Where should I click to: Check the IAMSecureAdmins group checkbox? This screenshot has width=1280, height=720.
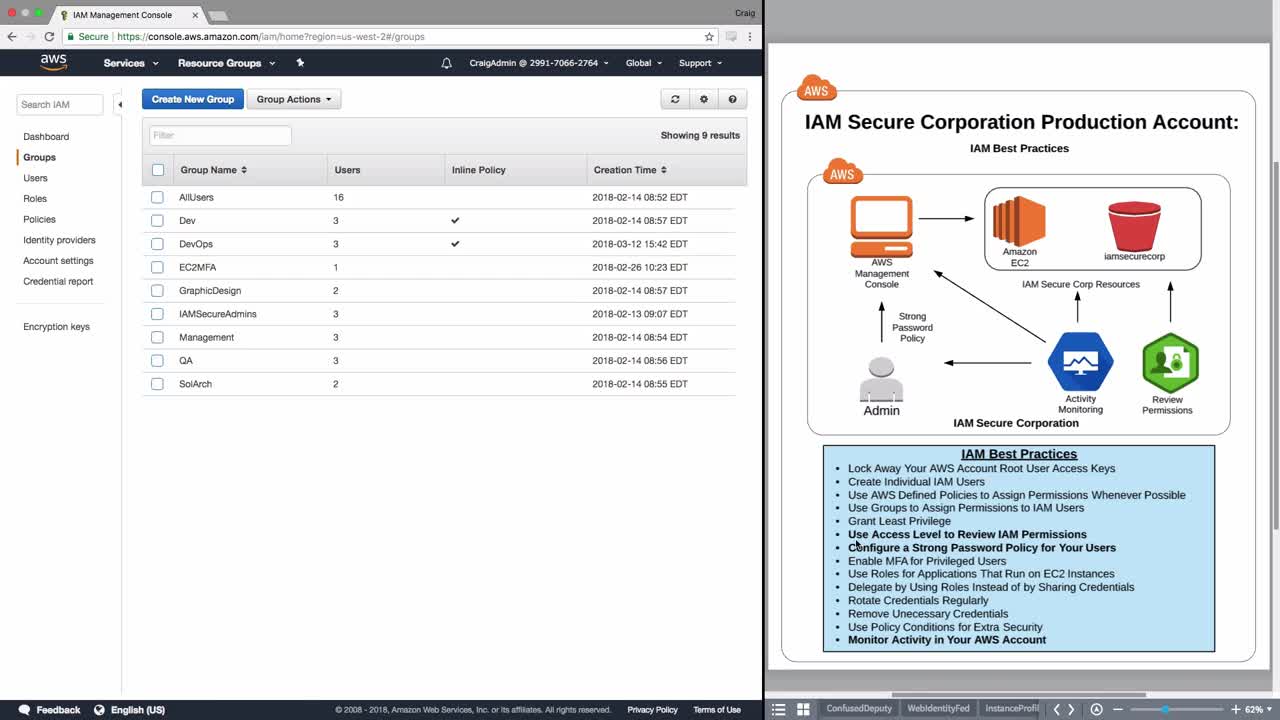click(x=157, y=314)
